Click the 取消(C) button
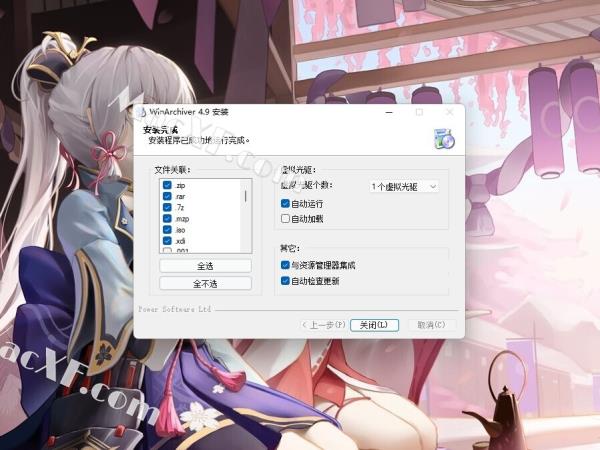Screen dimensions: 600x450 [x=431, y=325]
